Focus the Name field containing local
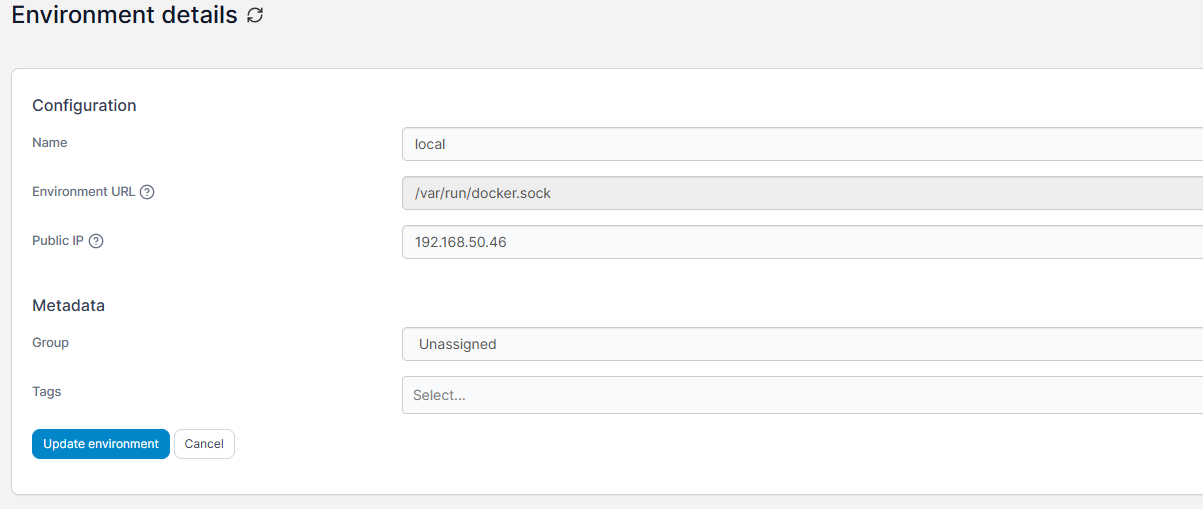The height and width of the screenshot is (509, 1203). (802, 144)
